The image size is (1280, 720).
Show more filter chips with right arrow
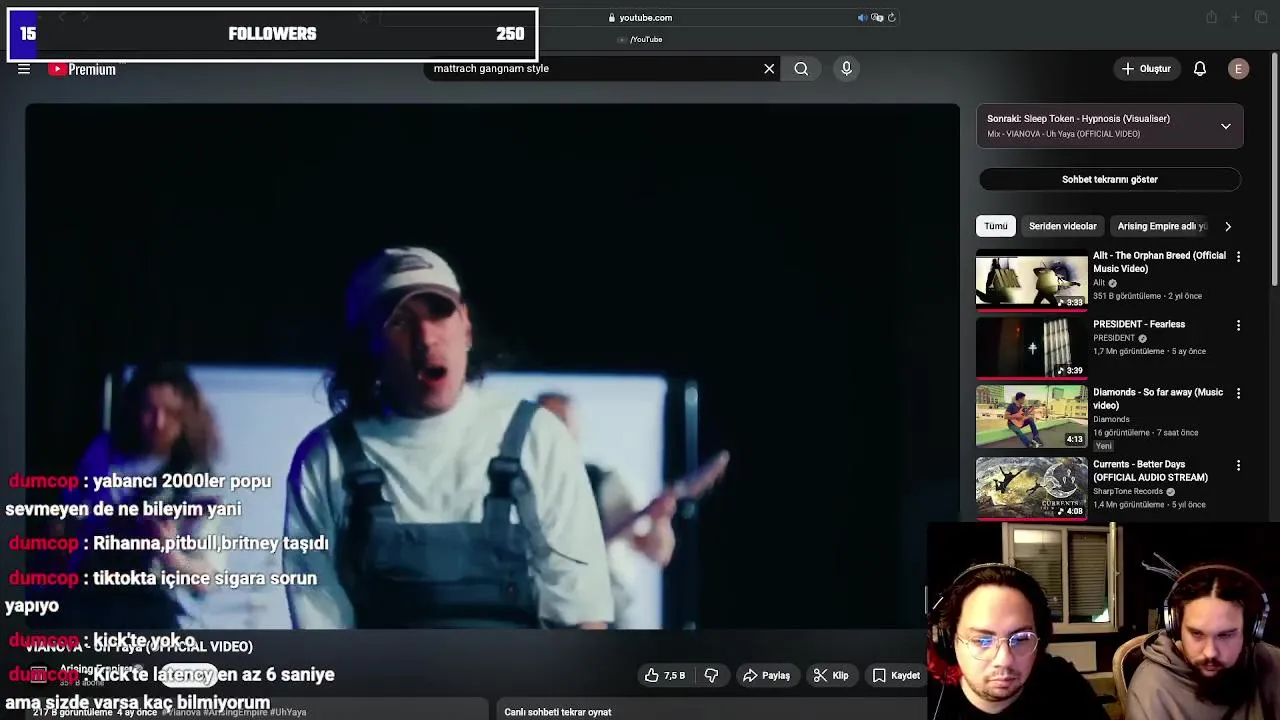1228,226
